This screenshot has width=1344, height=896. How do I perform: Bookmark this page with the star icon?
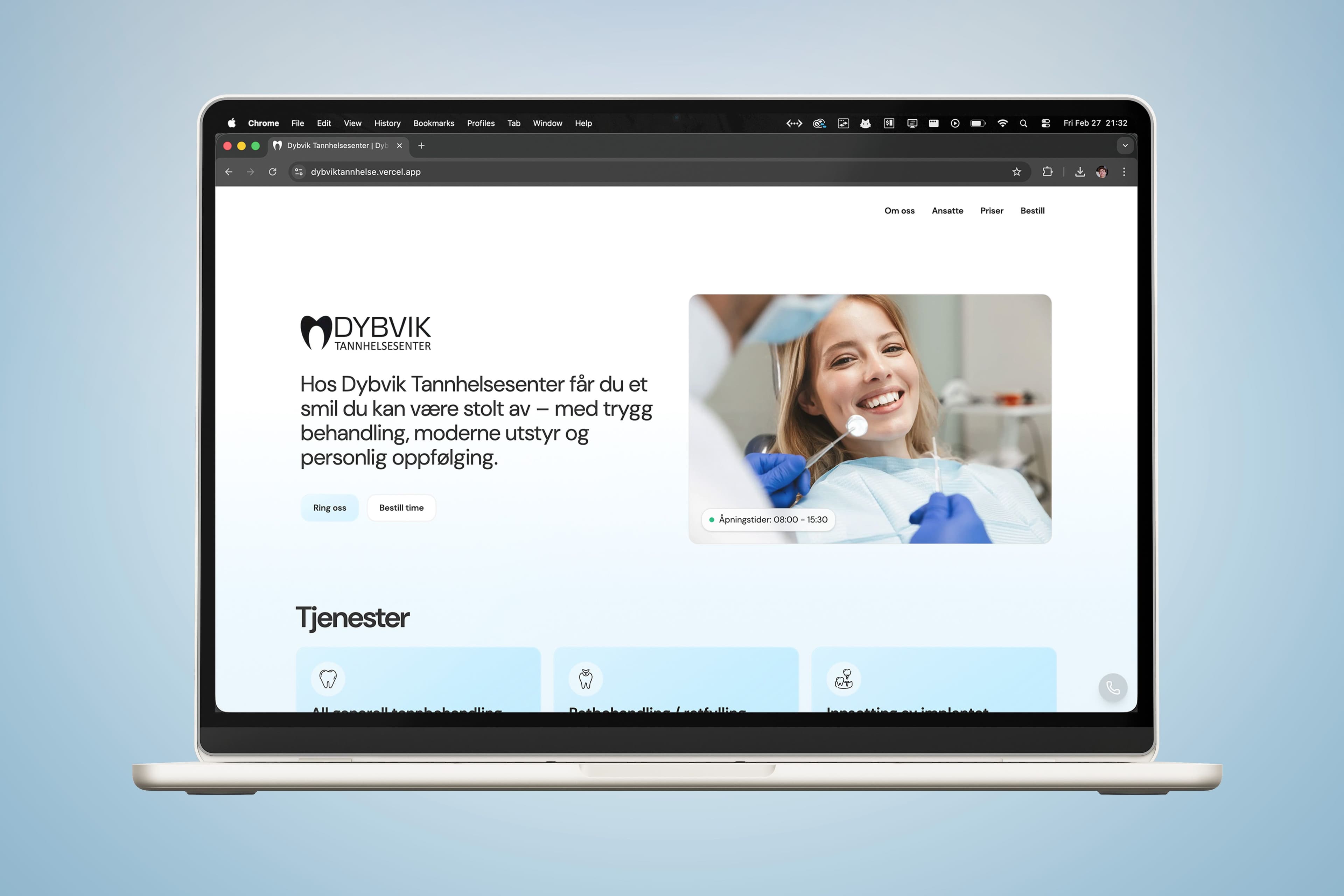pyautogui.click(x=1016, y=172)
